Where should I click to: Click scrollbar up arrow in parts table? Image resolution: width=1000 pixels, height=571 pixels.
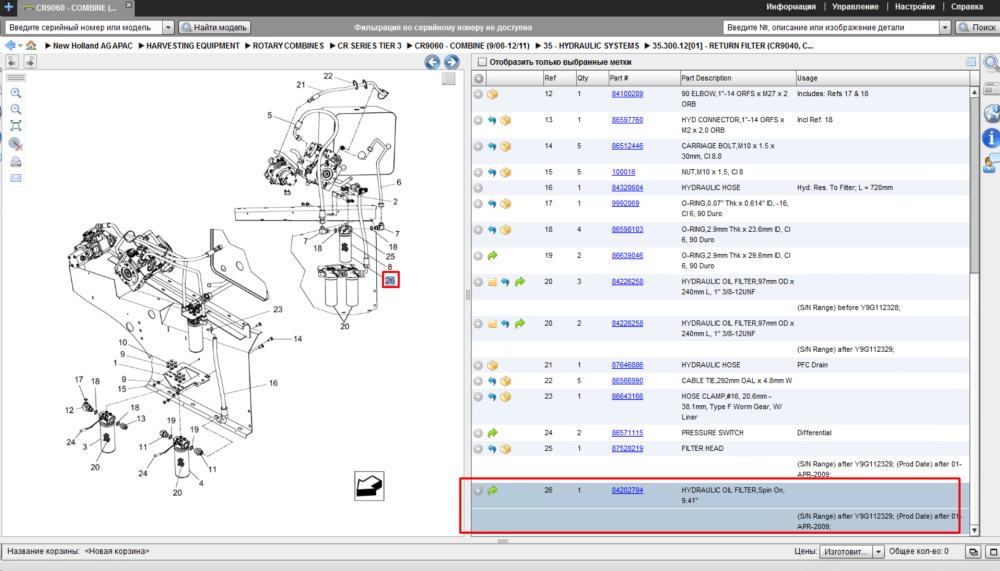[974, 93]
